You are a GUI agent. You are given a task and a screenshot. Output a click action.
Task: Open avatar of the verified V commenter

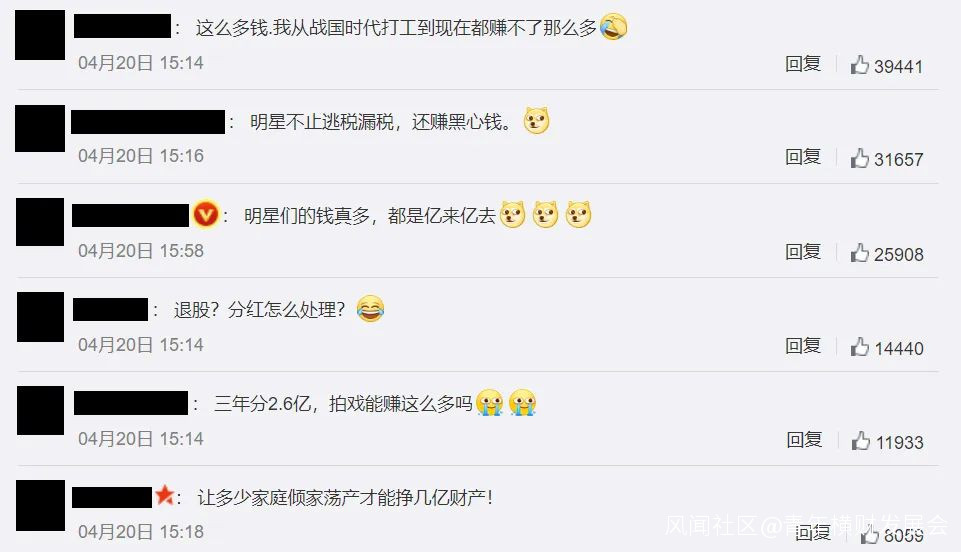40,222
